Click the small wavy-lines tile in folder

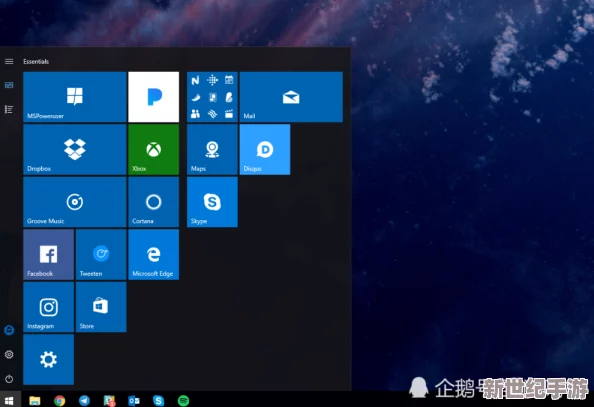click(212, 114)
